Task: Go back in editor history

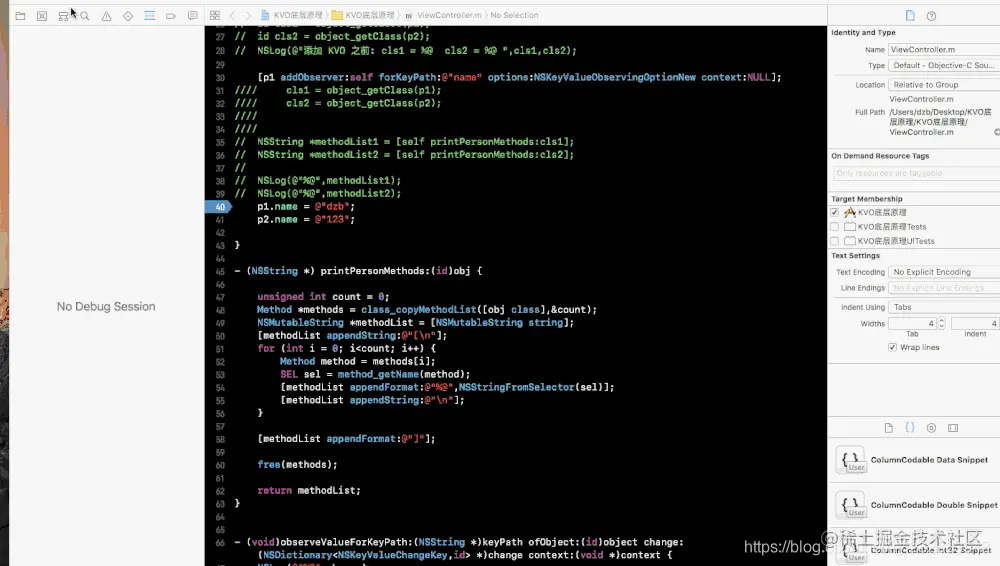Action: tap(232, 15)
